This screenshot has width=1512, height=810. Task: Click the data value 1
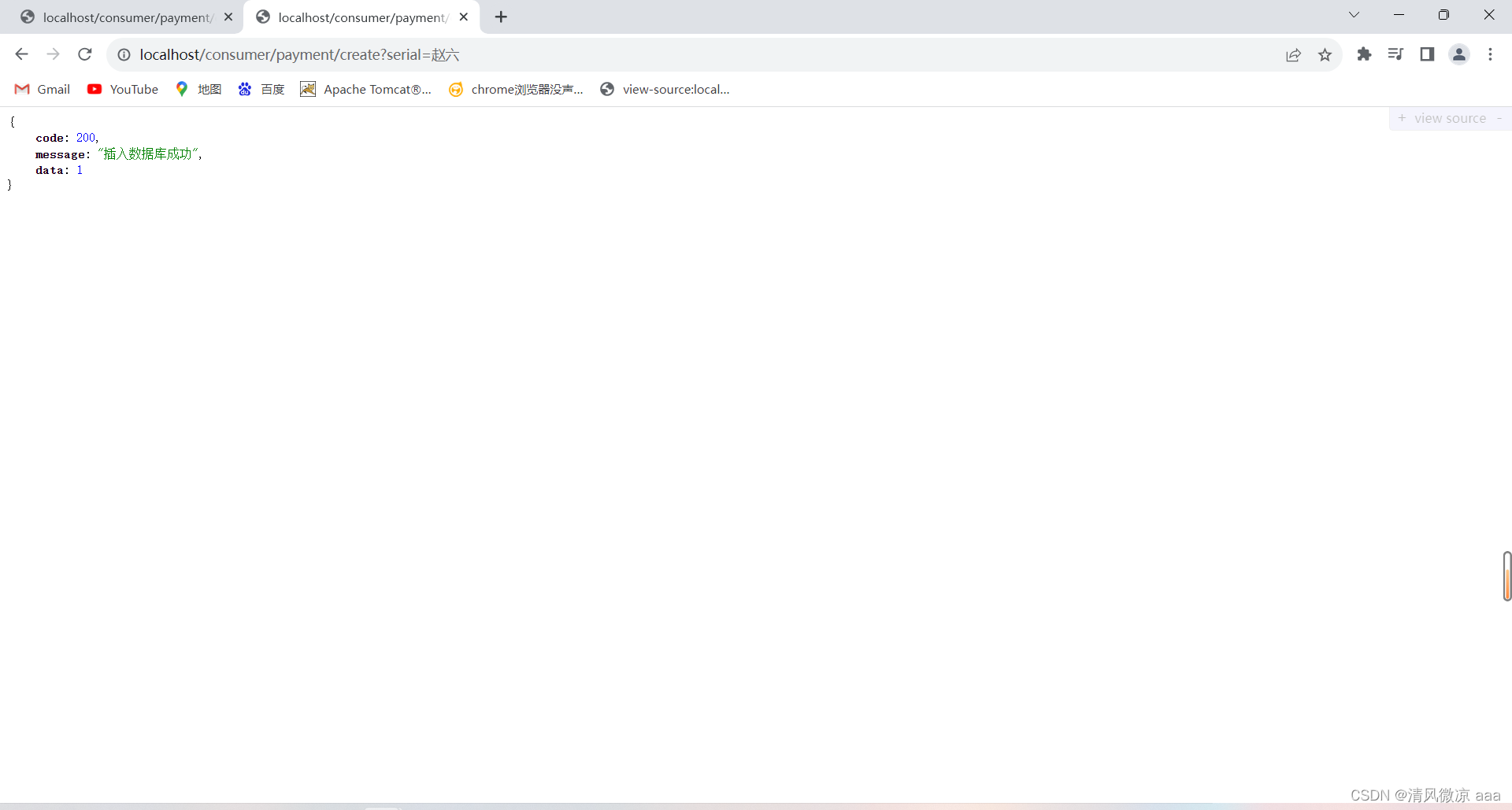(80, 170)
